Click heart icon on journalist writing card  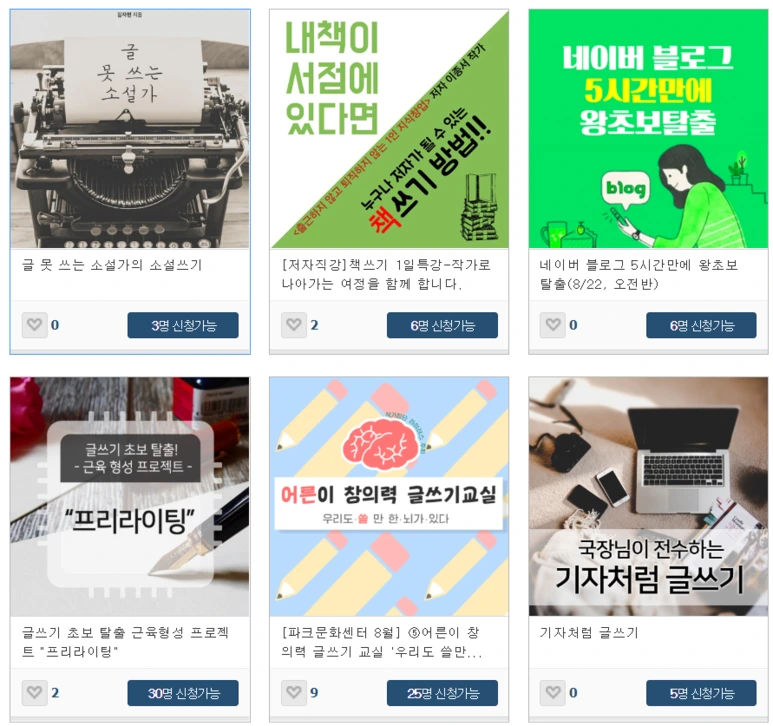(553, 692)
